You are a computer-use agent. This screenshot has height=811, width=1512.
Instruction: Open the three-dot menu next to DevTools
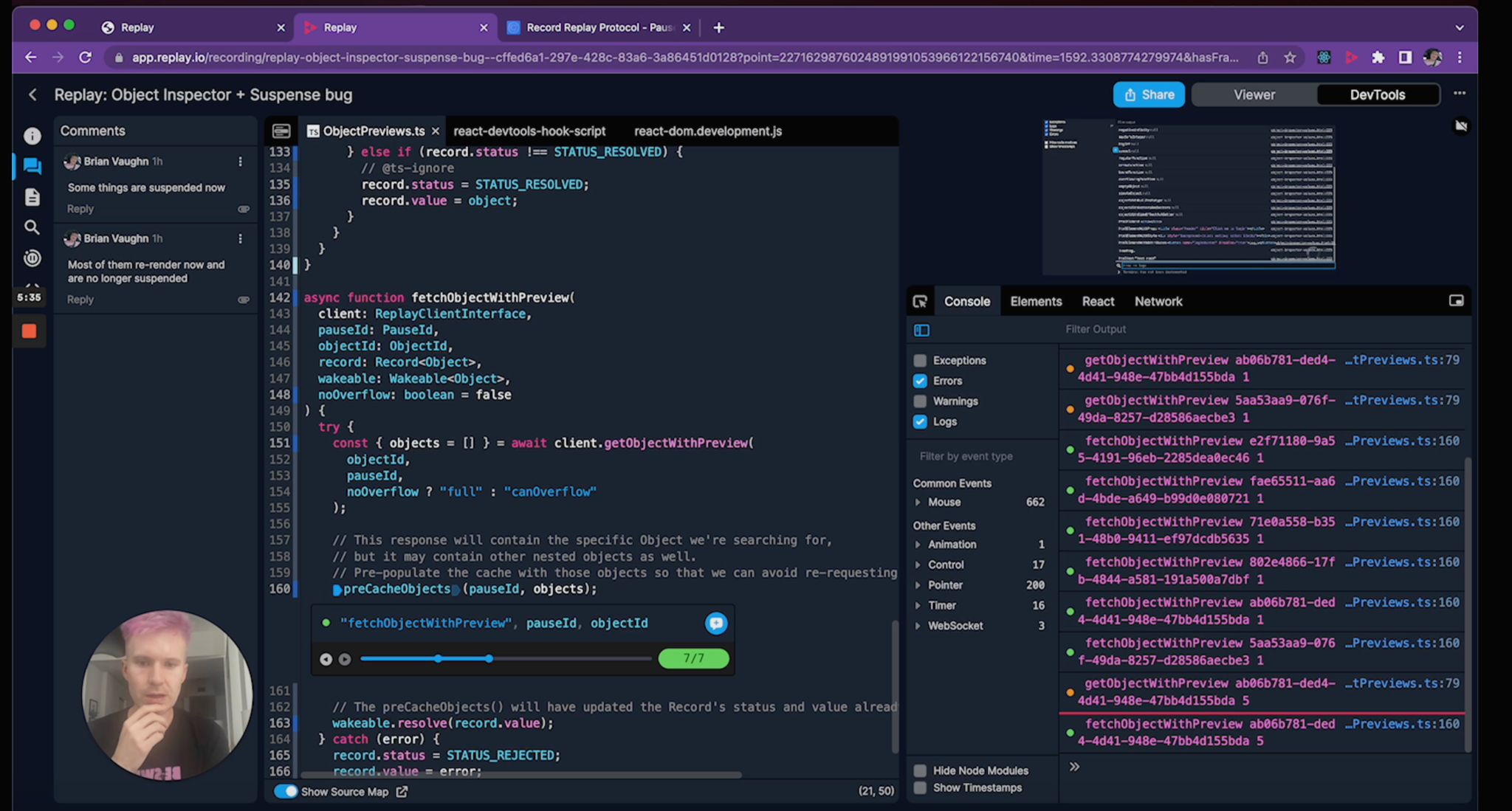point(1460,93)
